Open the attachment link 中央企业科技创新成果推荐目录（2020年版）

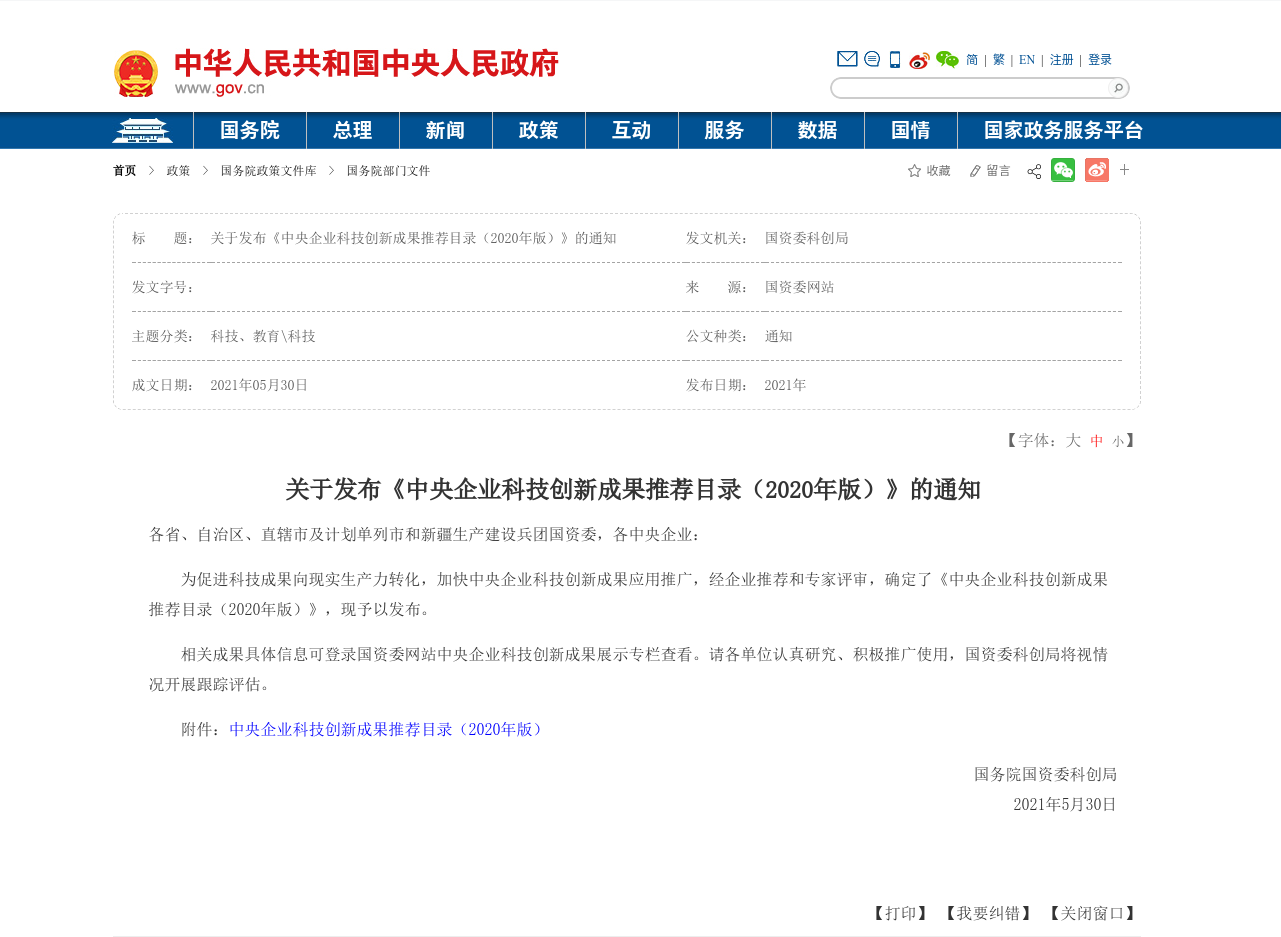click(x=385, y=729)
